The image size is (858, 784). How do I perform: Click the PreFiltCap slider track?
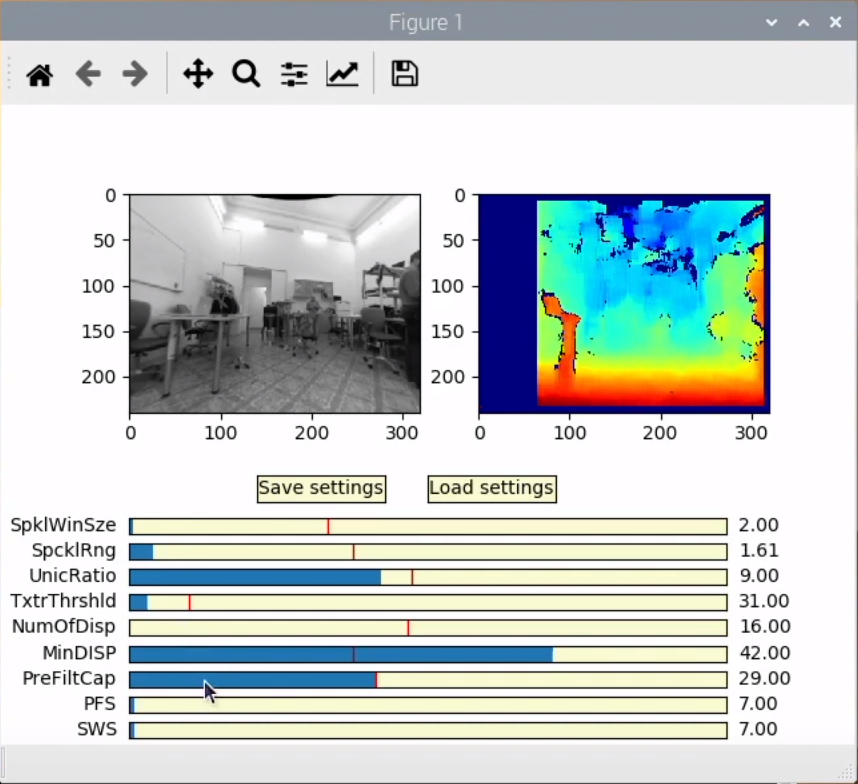pos(428,679)
